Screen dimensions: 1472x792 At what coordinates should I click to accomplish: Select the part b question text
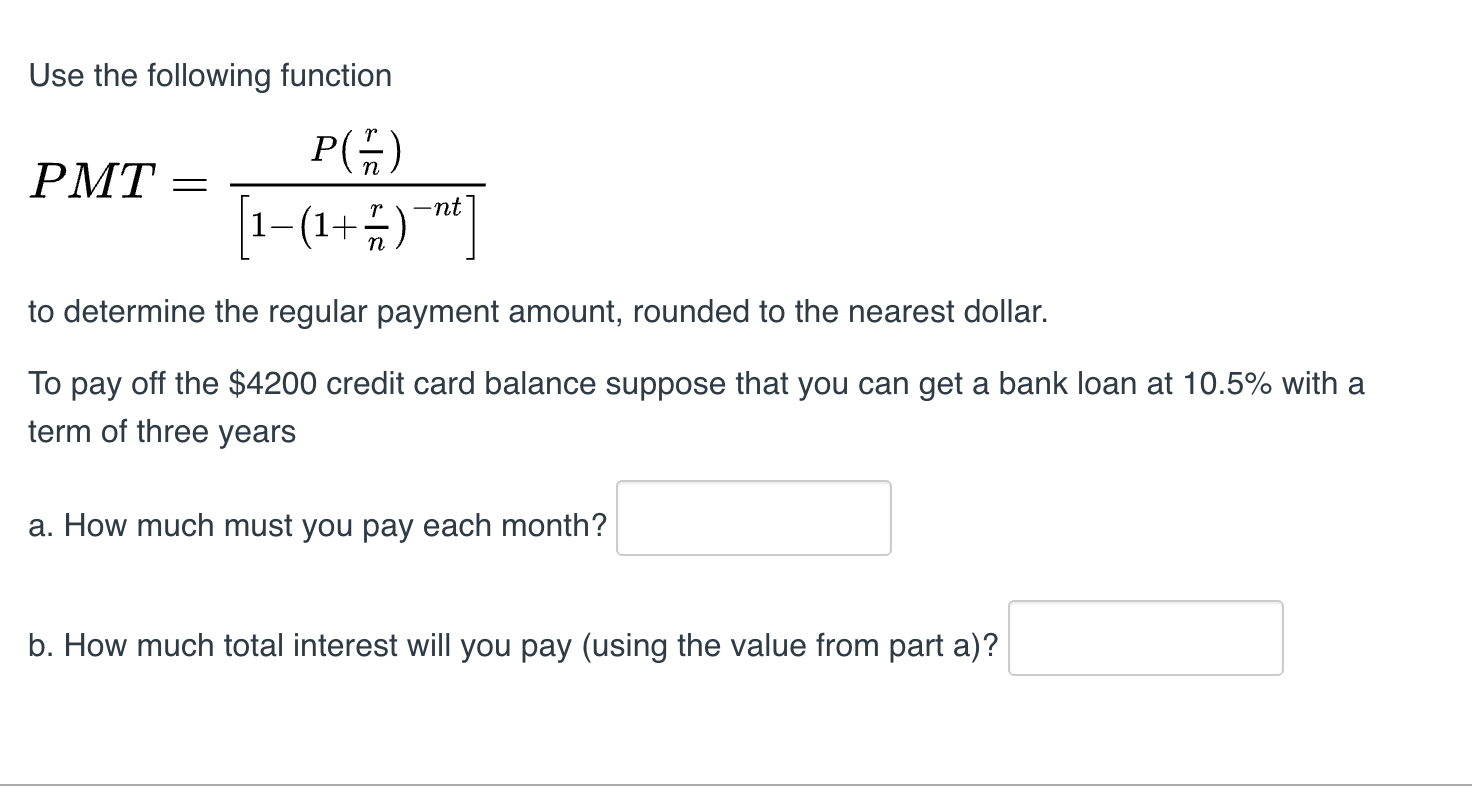click(x=510, y=645)
